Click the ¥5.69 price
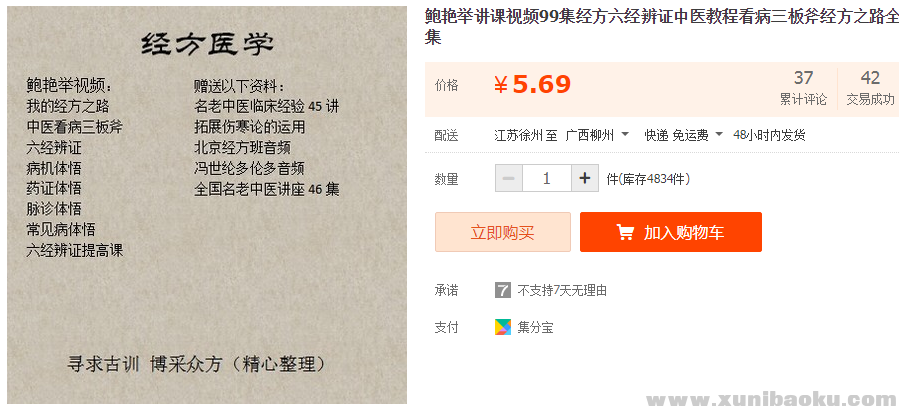 (x=533, y=85)
